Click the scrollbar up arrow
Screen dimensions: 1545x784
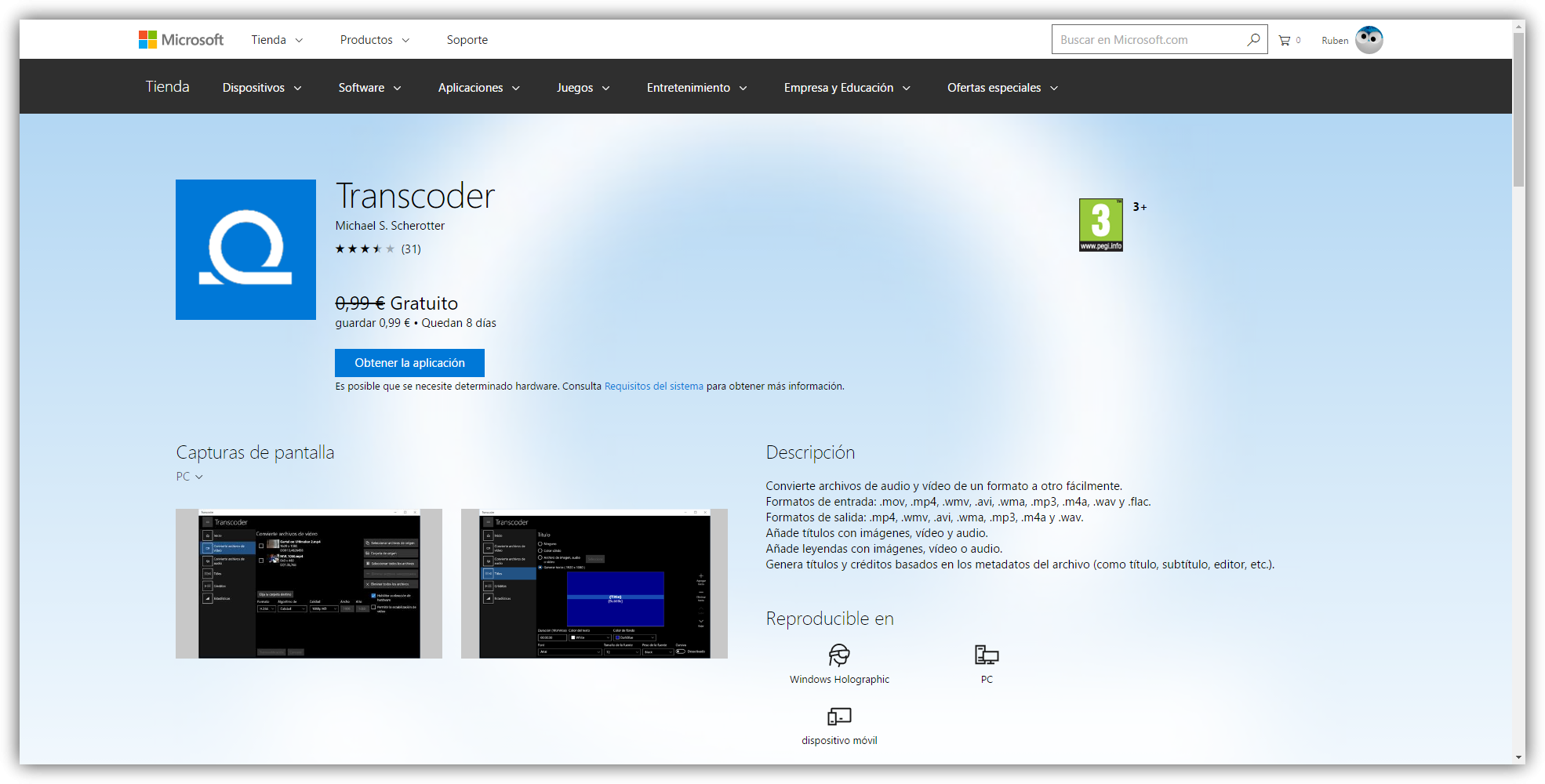point(1519,26)
